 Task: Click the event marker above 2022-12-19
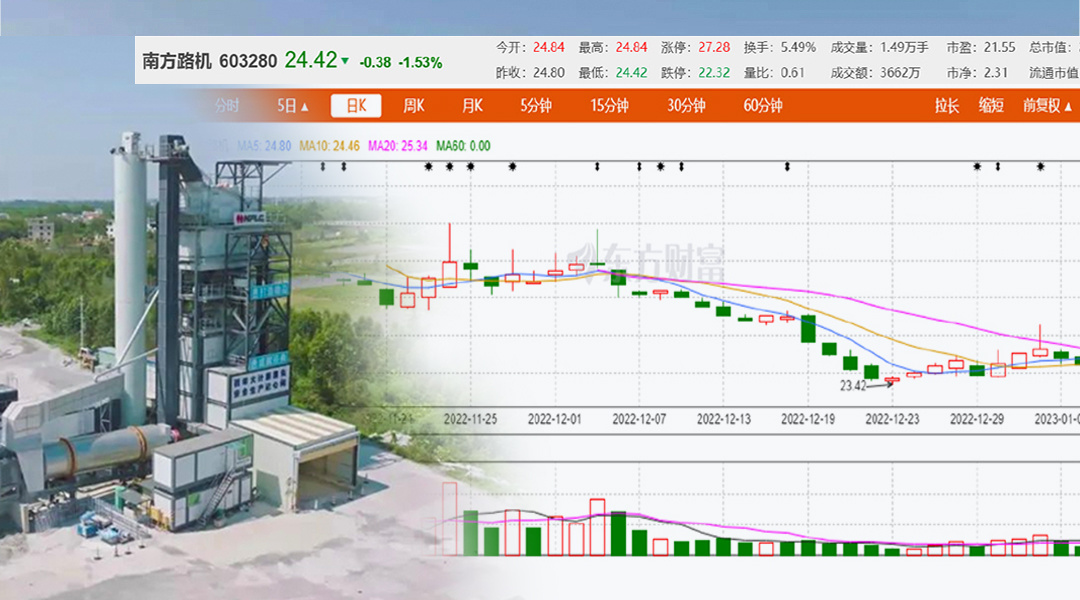(x=787, y=167)
